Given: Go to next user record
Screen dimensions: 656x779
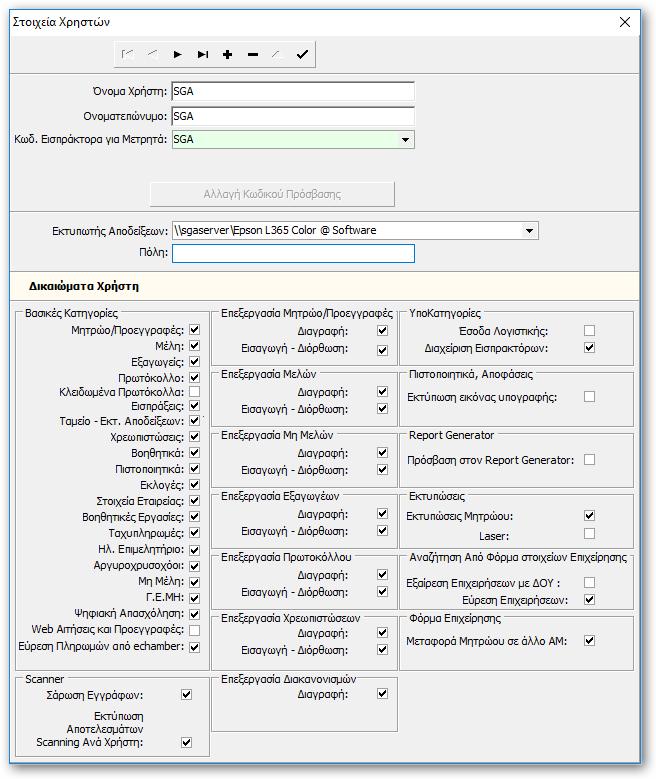Looking at the screenshot, I should coord(177,55).
